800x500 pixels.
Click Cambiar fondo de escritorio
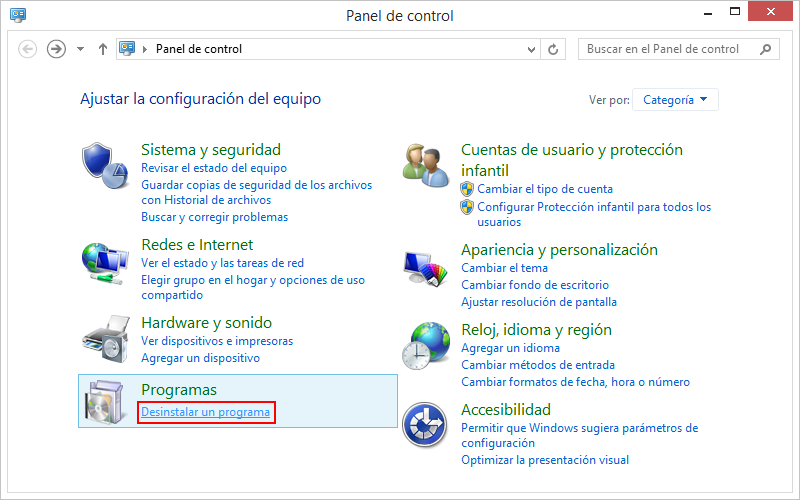pos(535,285)
